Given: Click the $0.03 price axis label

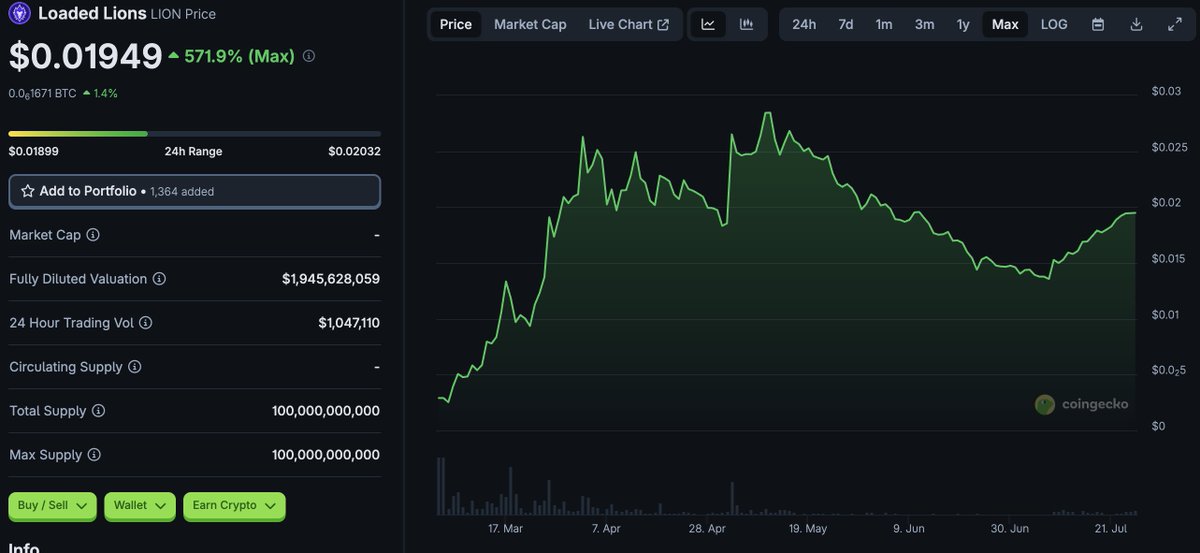Looking at the screenshot, I should coord(1166,92).
